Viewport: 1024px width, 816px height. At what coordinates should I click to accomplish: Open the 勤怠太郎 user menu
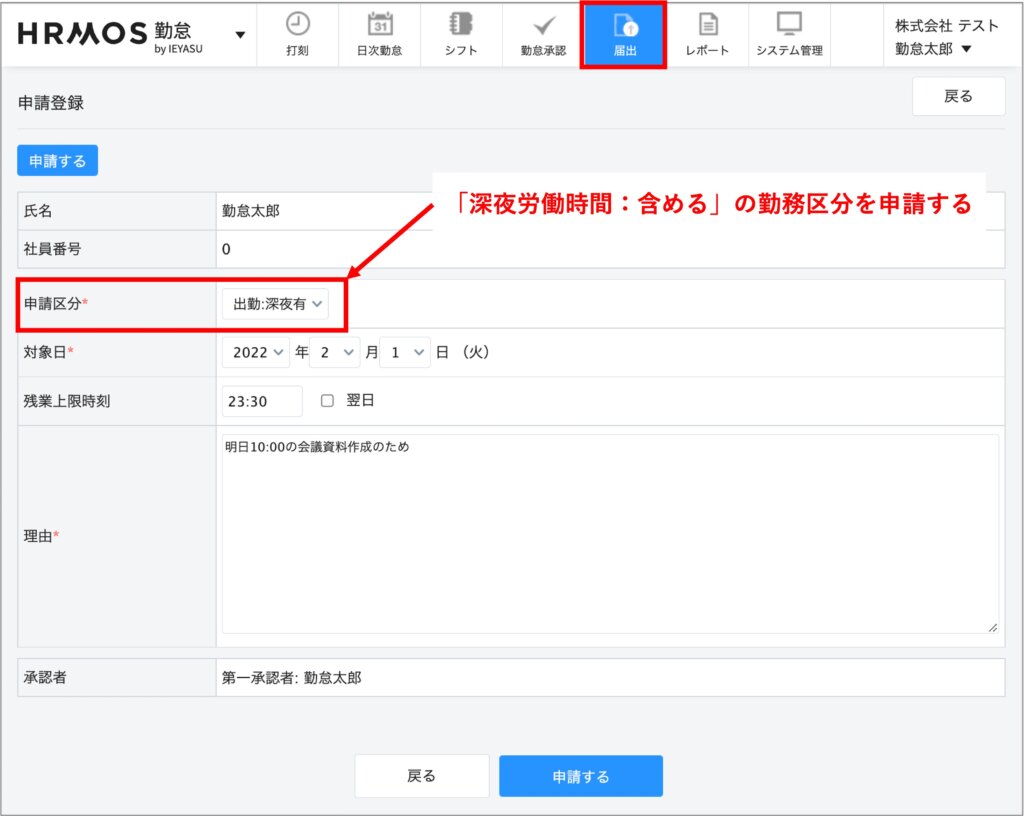(x=932, y=49)
